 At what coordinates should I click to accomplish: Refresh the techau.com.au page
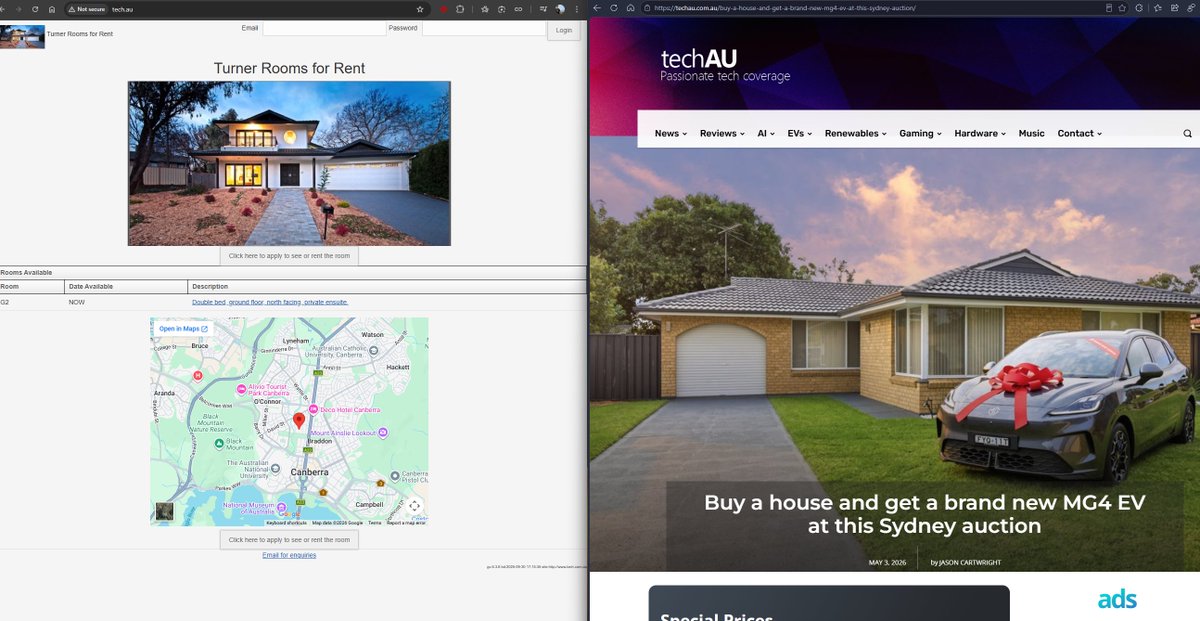coord(614,8)
